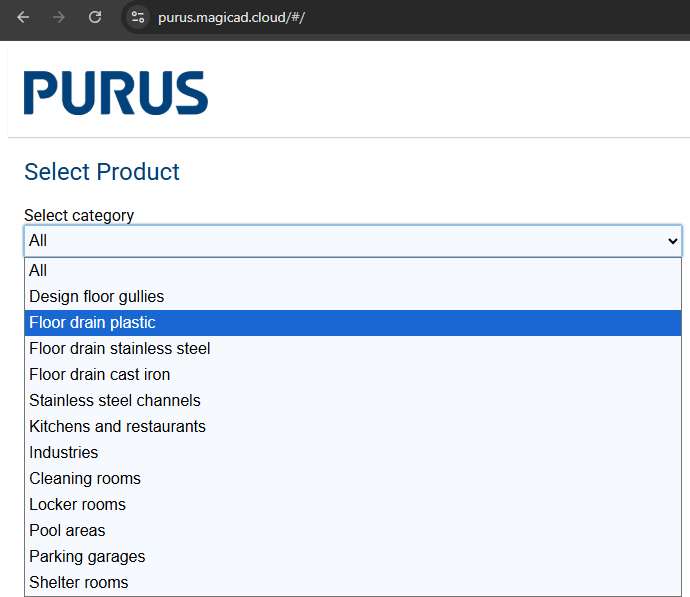Pick "Locker rooms" option
This screenshot has height=597, width=690.
point(353,504)
